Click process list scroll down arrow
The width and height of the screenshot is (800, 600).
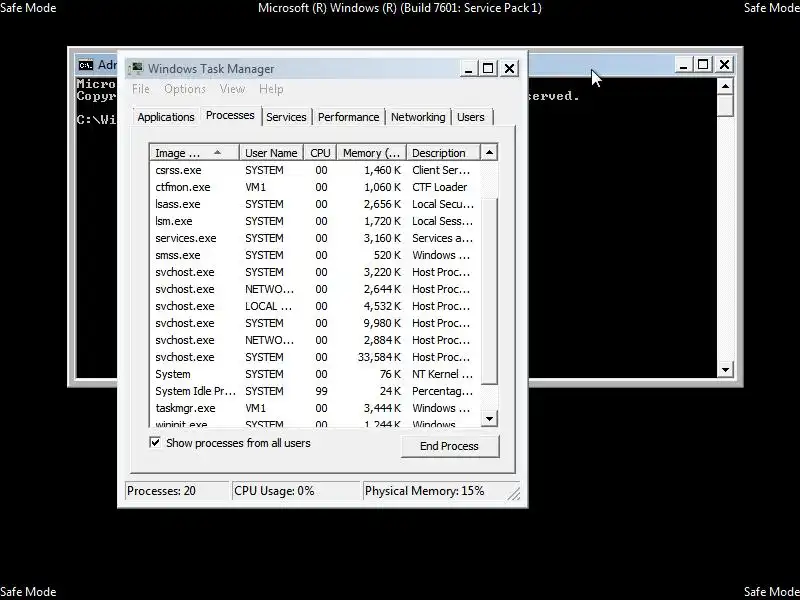pyautogui.click(x=489, y=419)
